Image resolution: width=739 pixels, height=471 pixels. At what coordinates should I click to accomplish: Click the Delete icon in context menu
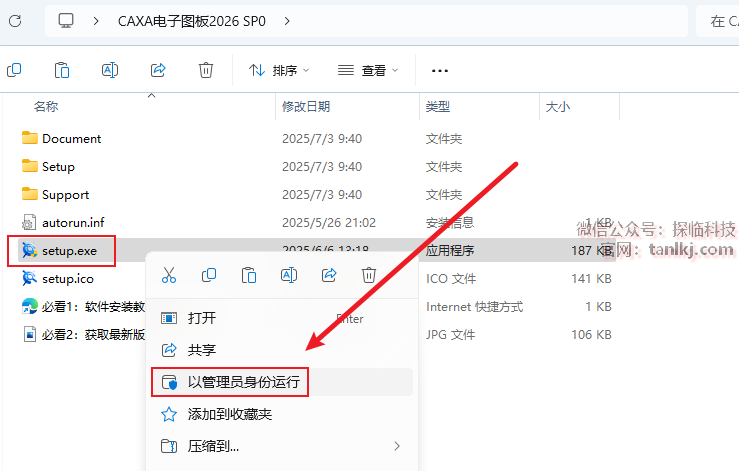369,275
